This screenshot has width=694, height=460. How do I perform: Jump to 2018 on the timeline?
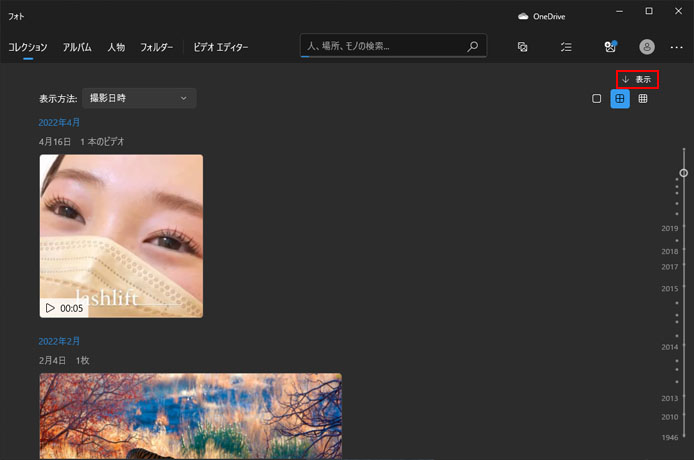pyautogui.click(x=670, y=251)
